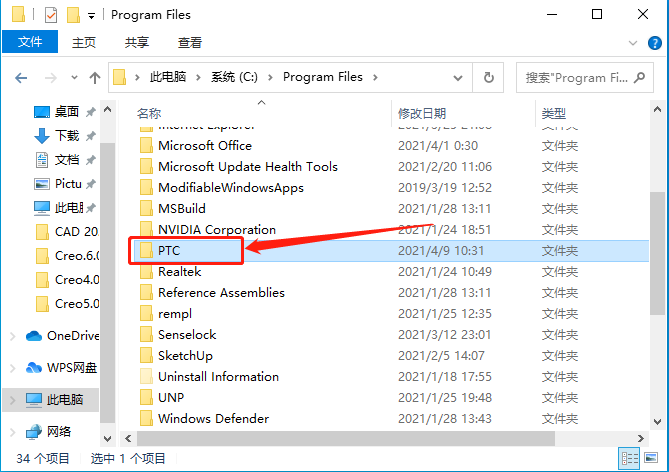Click the horizontal scrollbar right arrow
Screen dimensions: 669x472
click(640, 438)
